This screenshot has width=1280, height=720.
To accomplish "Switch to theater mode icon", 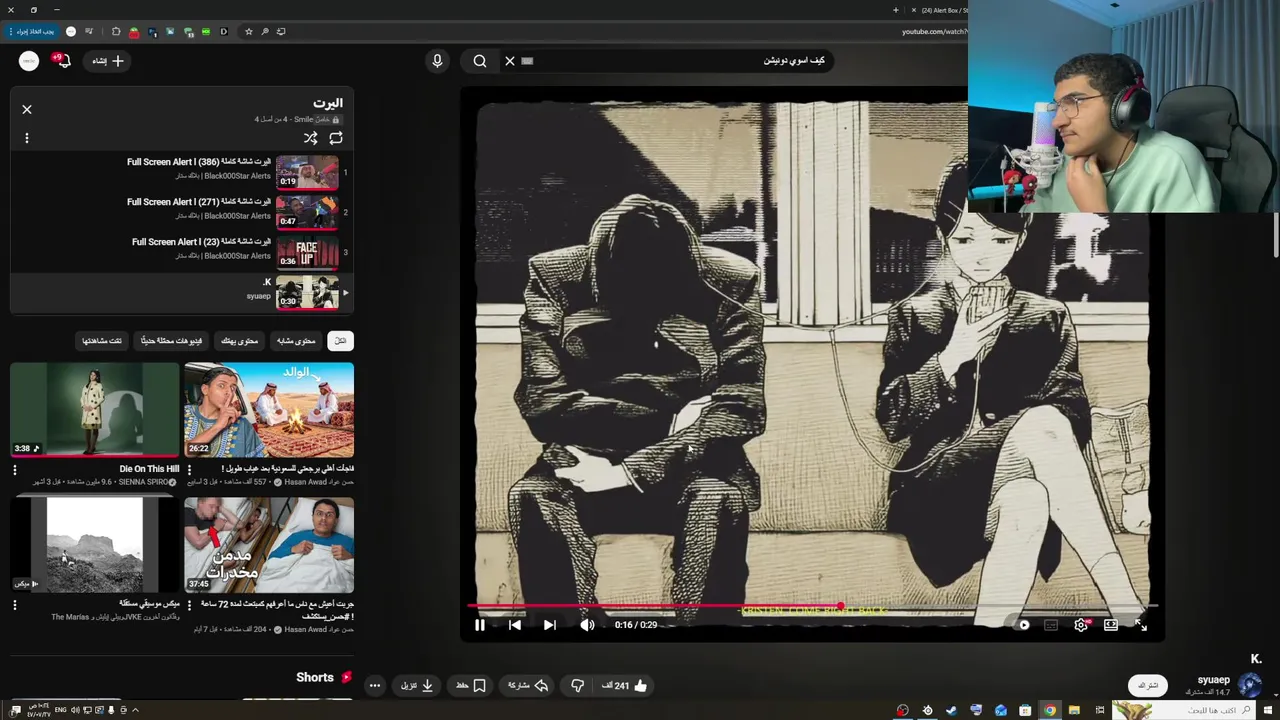I will pyautogui.click(x=1111, y=625).
